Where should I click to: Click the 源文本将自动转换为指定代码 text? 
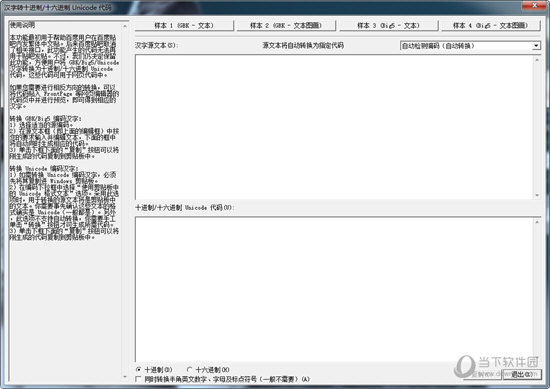(303, 45)
